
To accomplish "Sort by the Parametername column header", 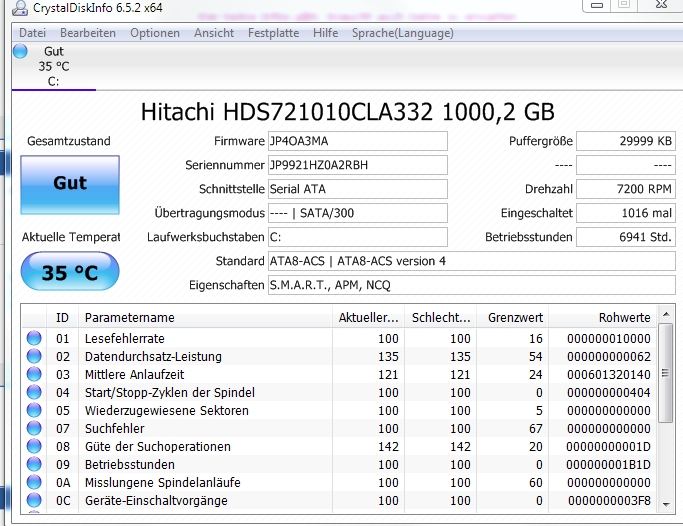I will (x=206, y=317).
